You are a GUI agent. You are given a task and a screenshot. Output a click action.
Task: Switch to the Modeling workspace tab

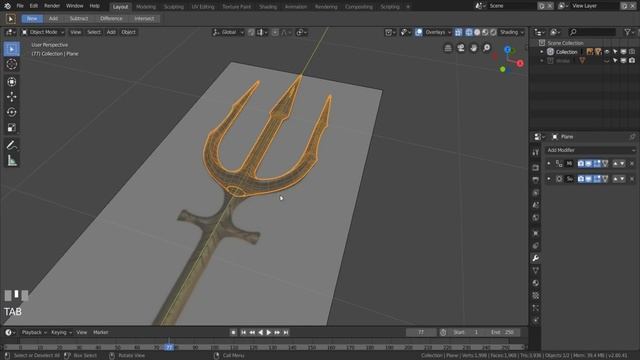point(146,7)
